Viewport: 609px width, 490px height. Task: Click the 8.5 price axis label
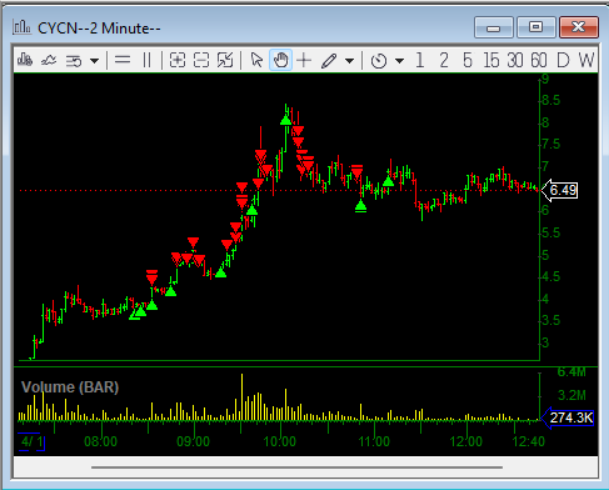pos(551,101)
